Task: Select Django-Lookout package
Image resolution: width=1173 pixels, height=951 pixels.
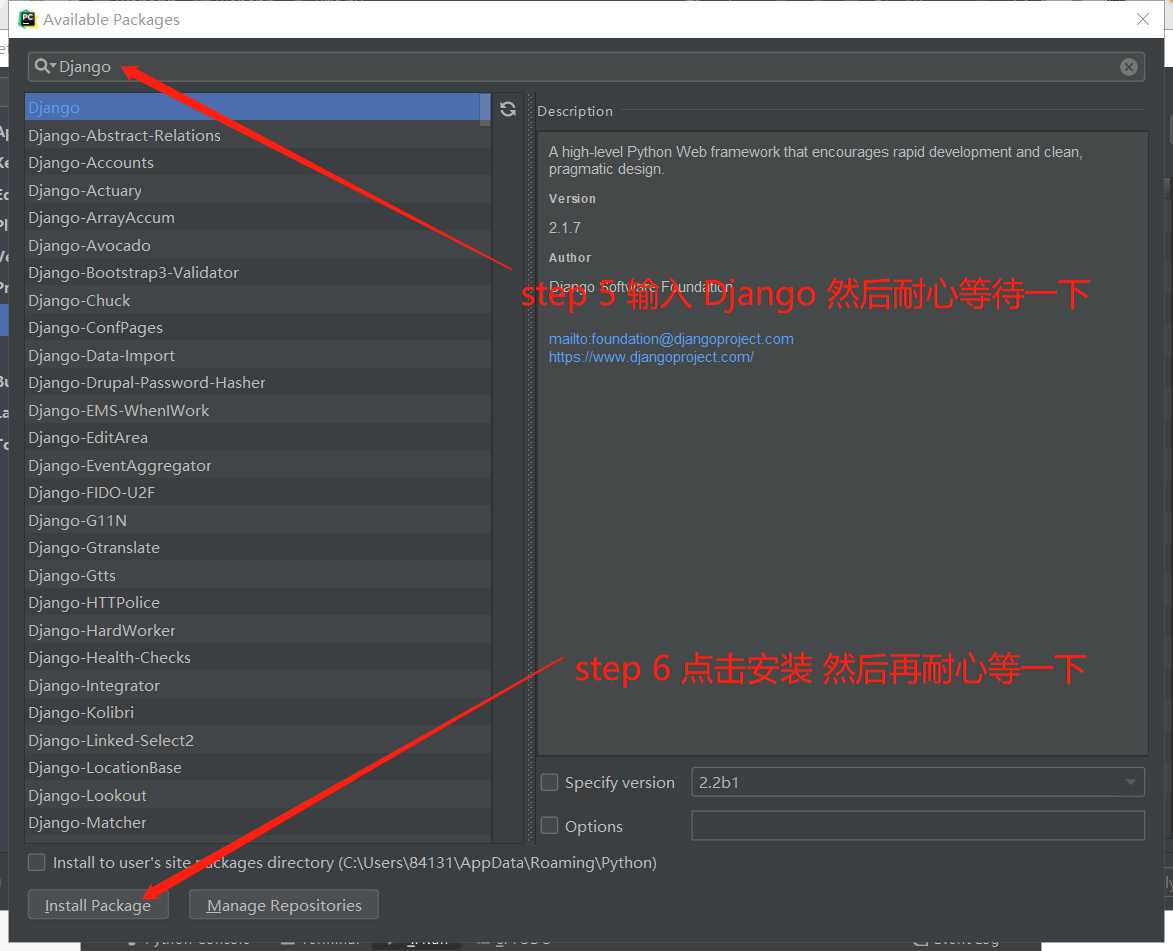Action: click(257, 795)
